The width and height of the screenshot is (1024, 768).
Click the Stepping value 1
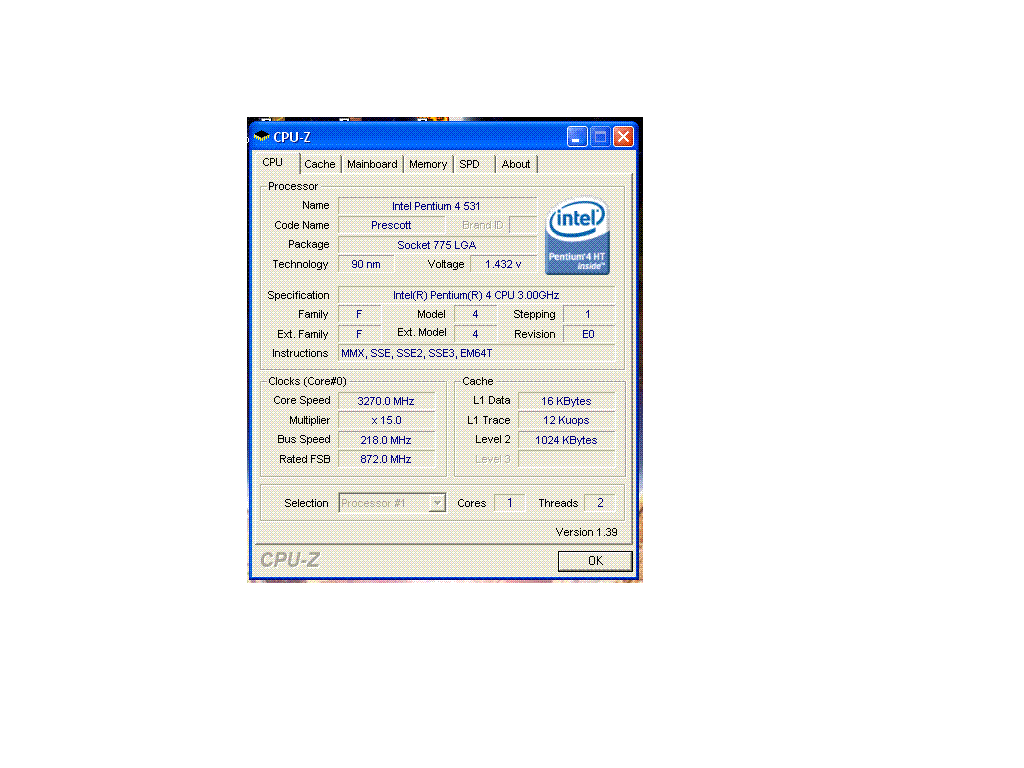coord(588,314)
